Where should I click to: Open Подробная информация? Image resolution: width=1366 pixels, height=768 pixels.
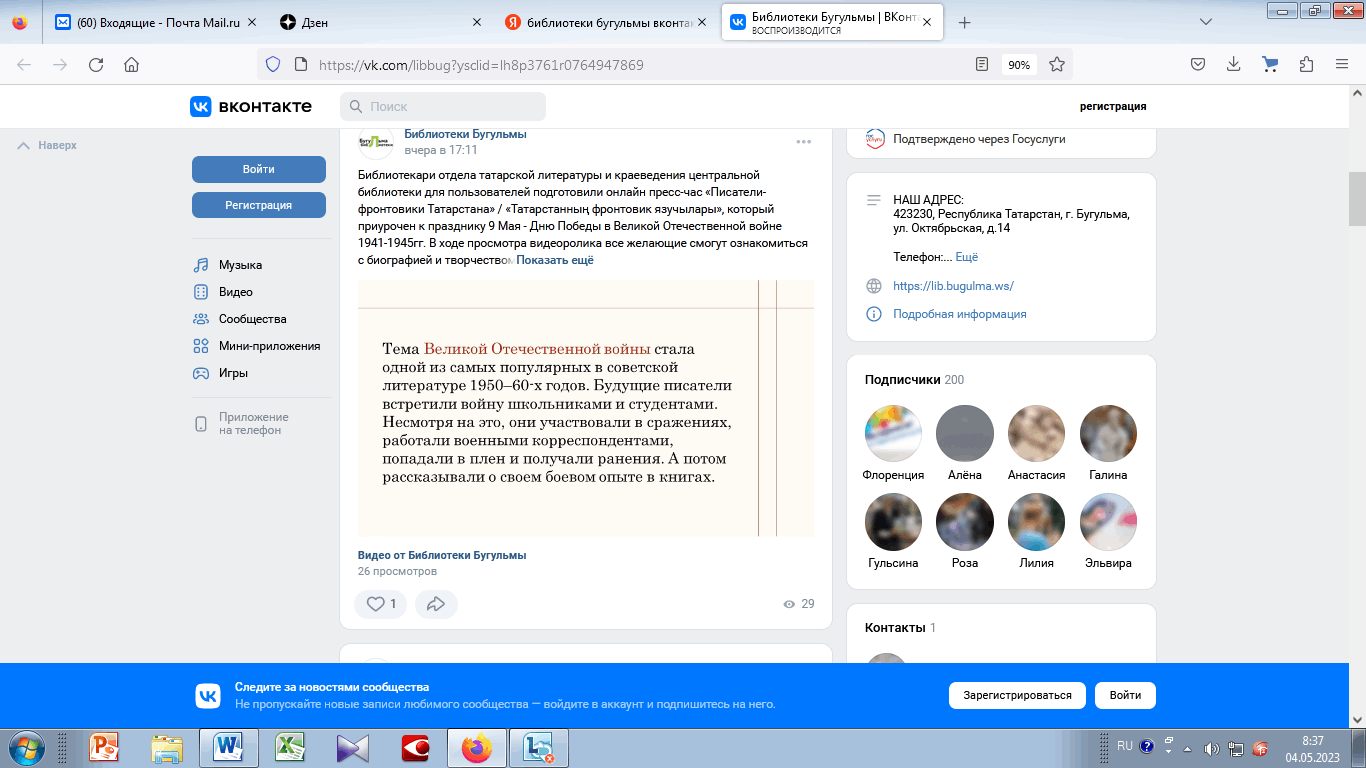(x=960, y=314)
